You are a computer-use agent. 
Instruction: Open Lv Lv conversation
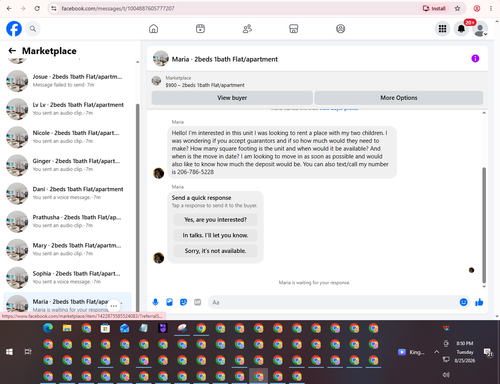click(x=67, y=109)
